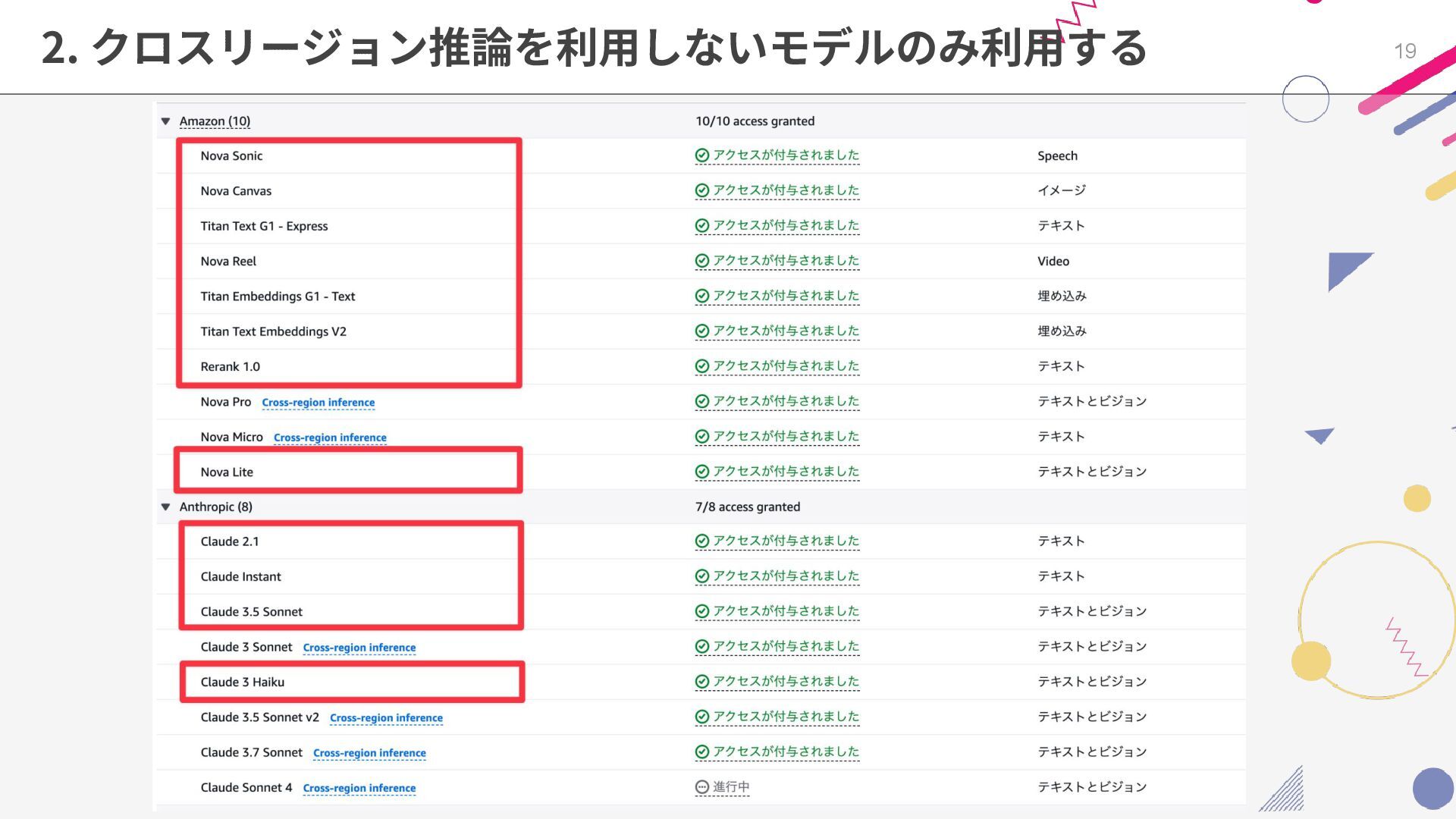The image size is (1456, 819).
Task: Collapse the Amazon (10) group triangle
Action: pyautogui.click(x=165, y=121)
